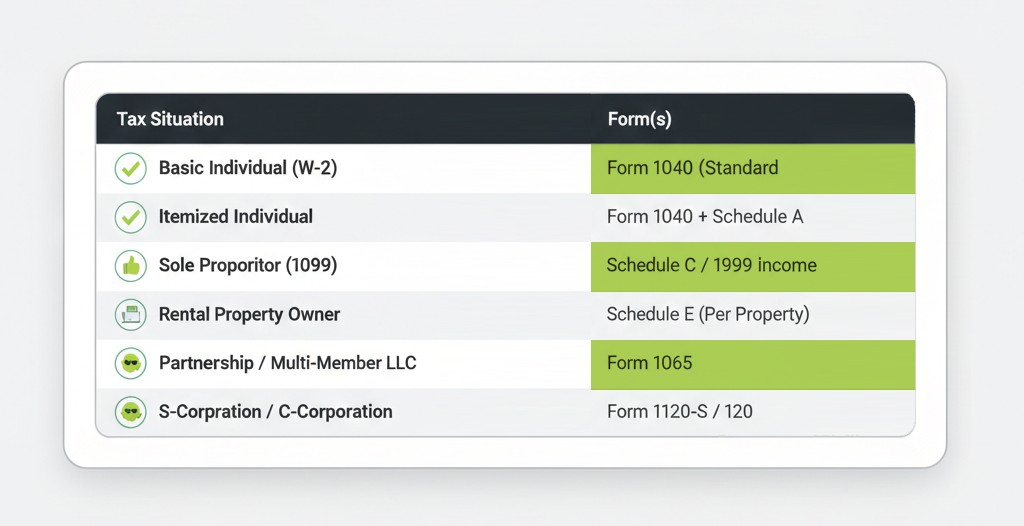1024x526 pixels.
Task: Click the green Form 1040 (Standard cell
Action: click(x=752, y=168)
